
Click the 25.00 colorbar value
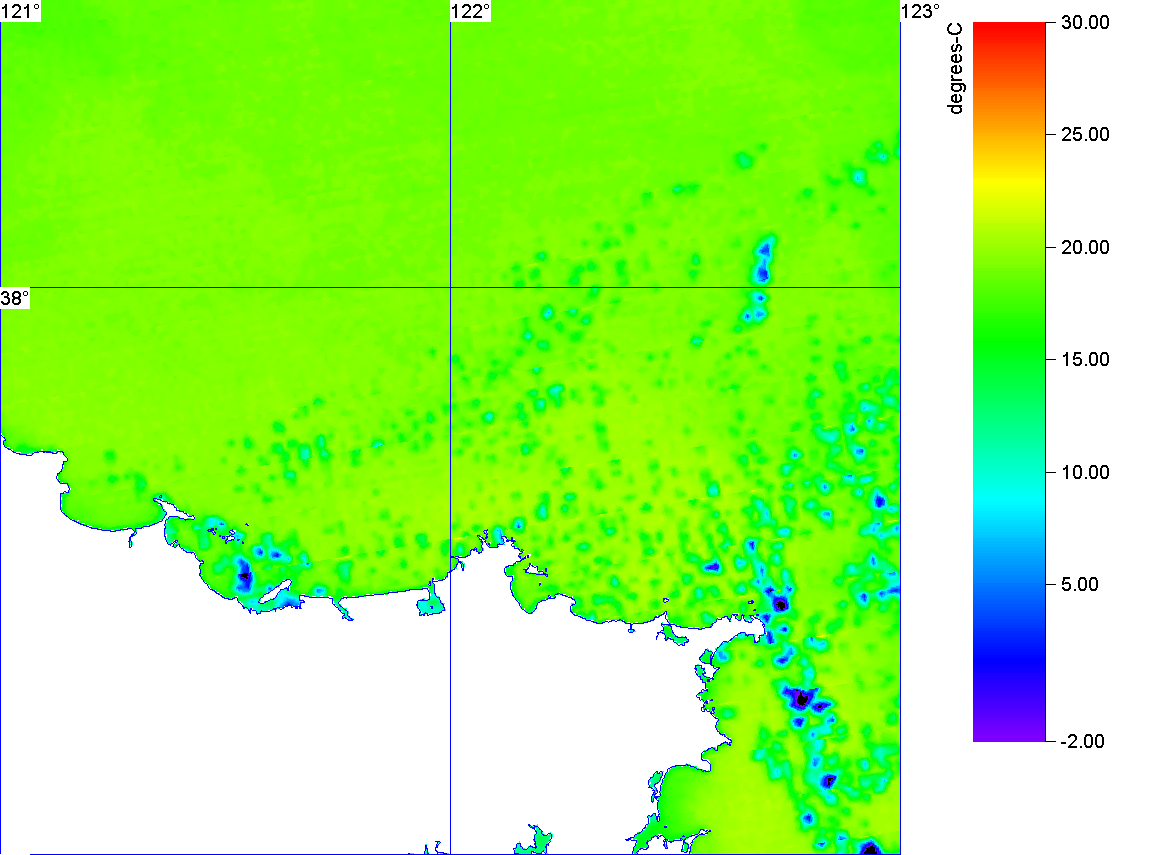[x=1085, y=135]
